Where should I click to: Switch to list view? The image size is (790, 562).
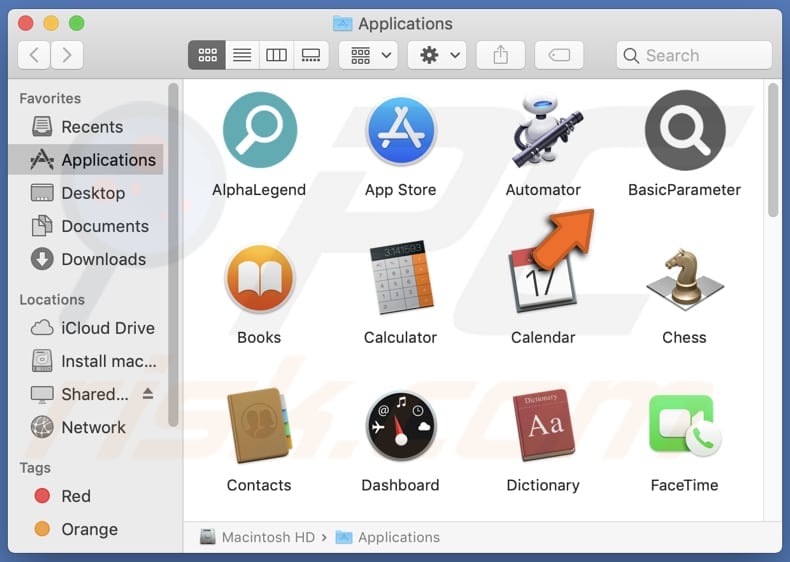tap(242, 55)
